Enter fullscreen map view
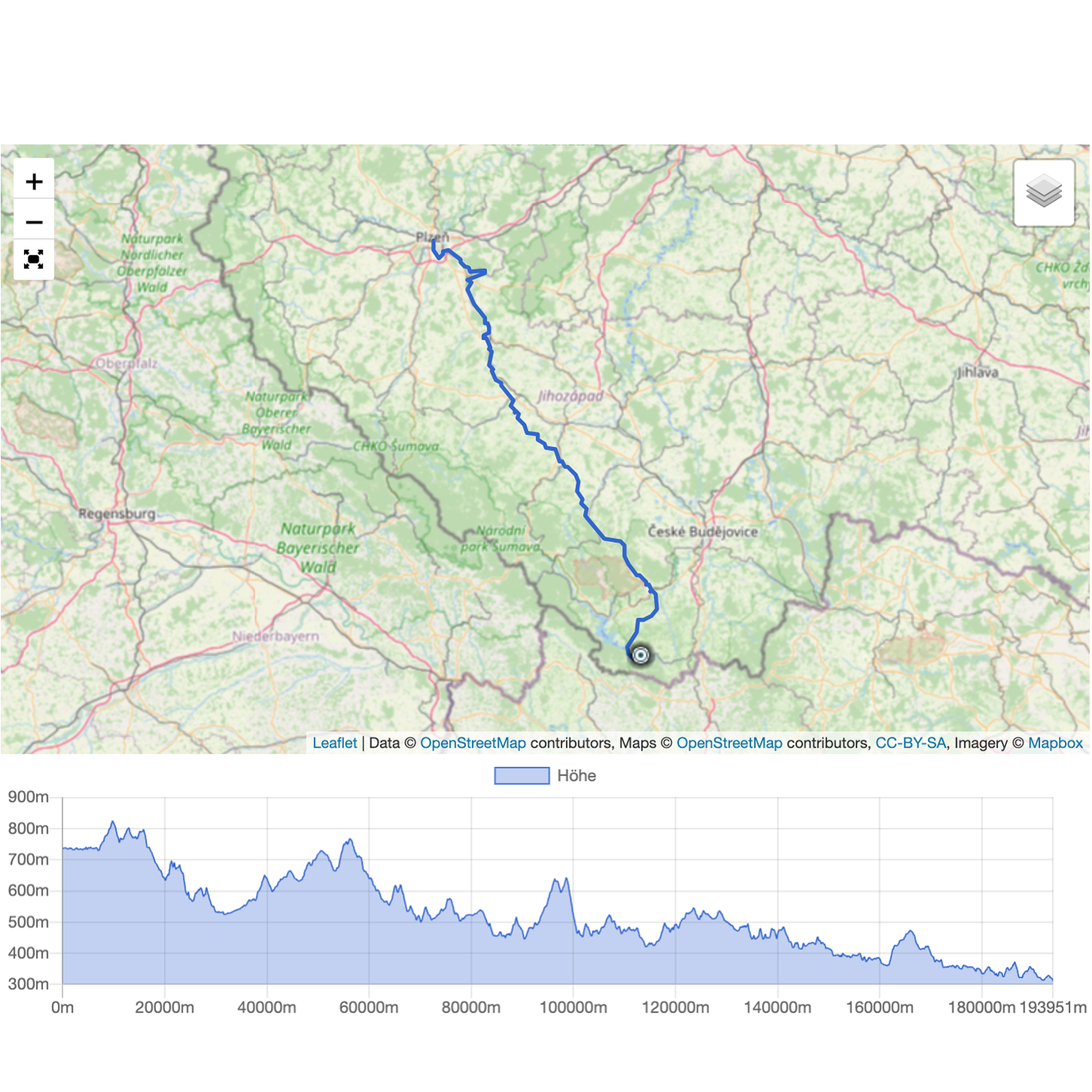This screenshot has width=1092, height=1092. click(x=34, y=259)
